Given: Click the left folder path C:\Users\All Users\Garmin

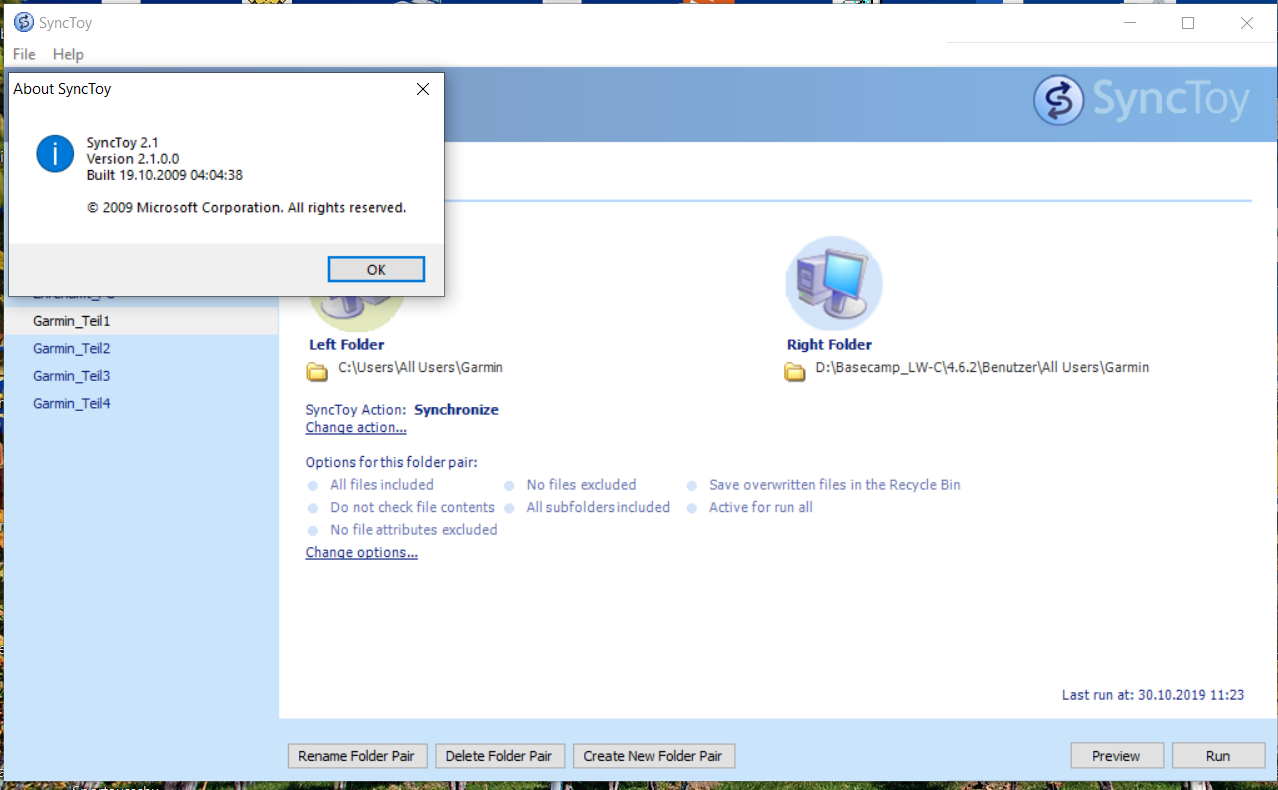Looking at the screenshot, I should [420, 367].
